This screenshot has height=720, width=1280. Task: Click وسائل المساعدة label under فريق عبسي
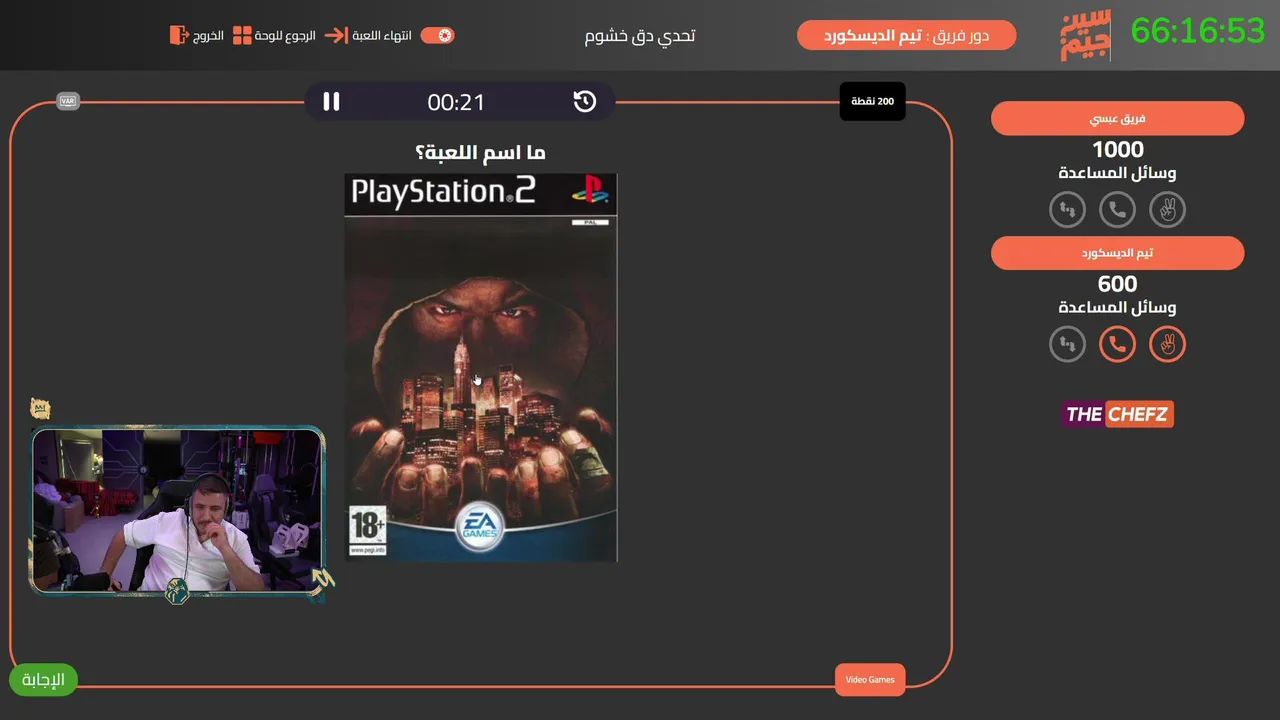tap(1117, 173)
